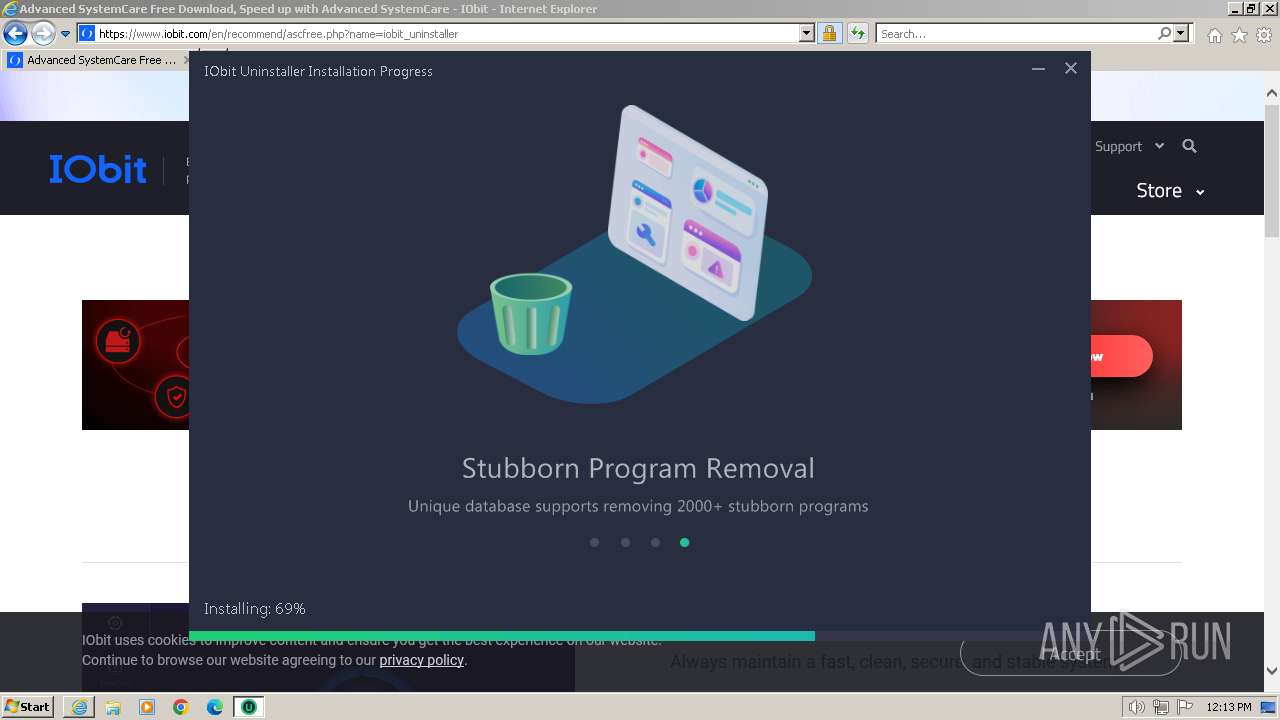Accept the cookies notice

pyautogui.click(x=1070, y=654)
